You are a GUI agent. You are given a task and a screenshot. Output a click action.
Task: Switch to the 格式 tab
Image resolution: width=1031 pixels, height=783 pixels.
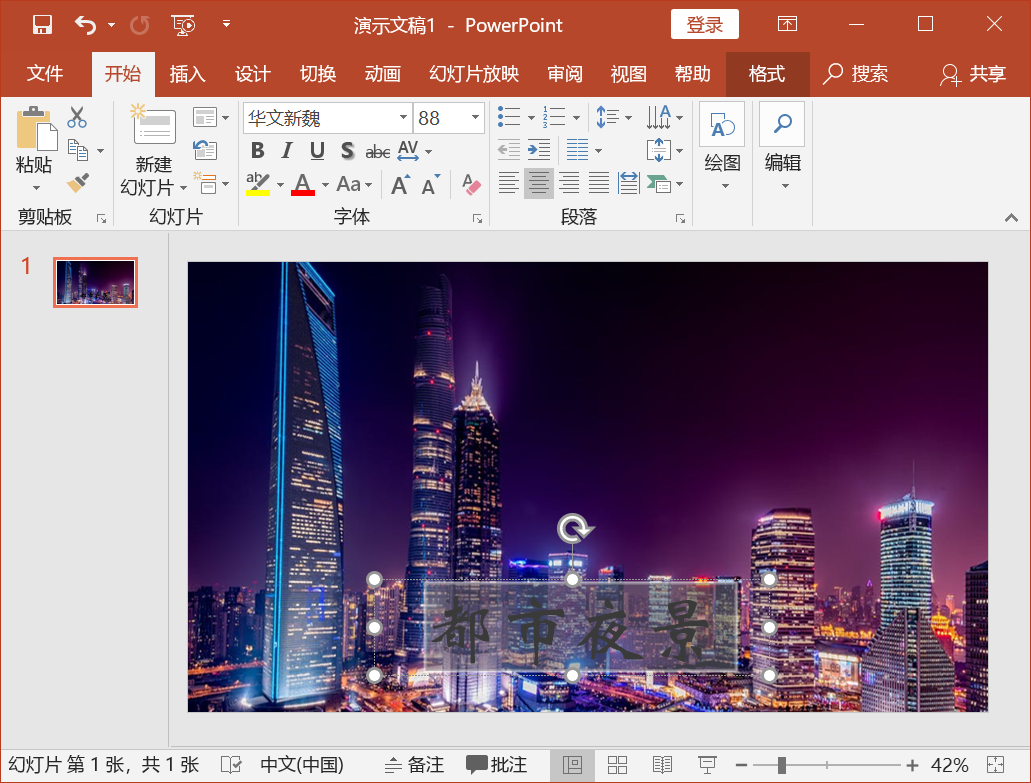click(x=767, y=74)
